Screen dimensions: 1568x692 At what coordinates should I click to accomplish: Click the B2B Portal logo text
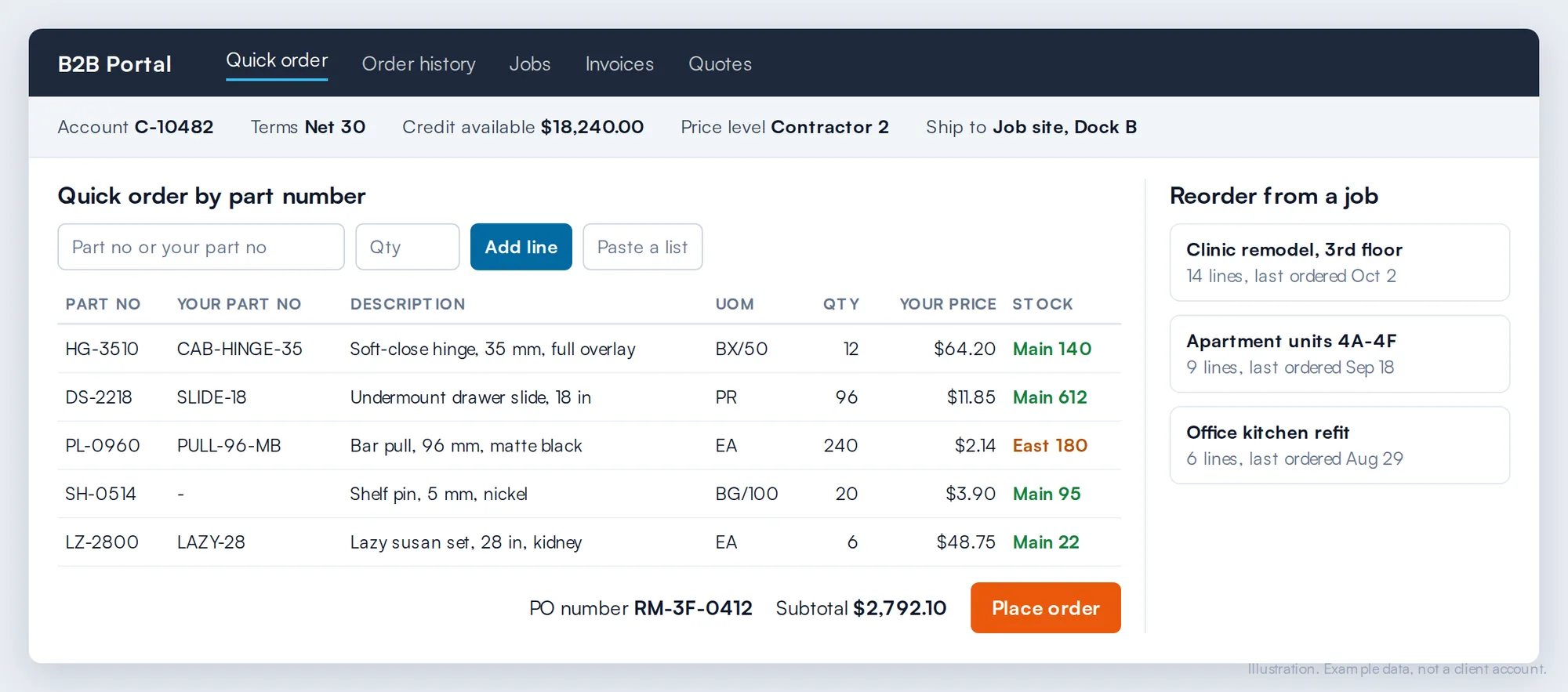click(x=114, y=63)
